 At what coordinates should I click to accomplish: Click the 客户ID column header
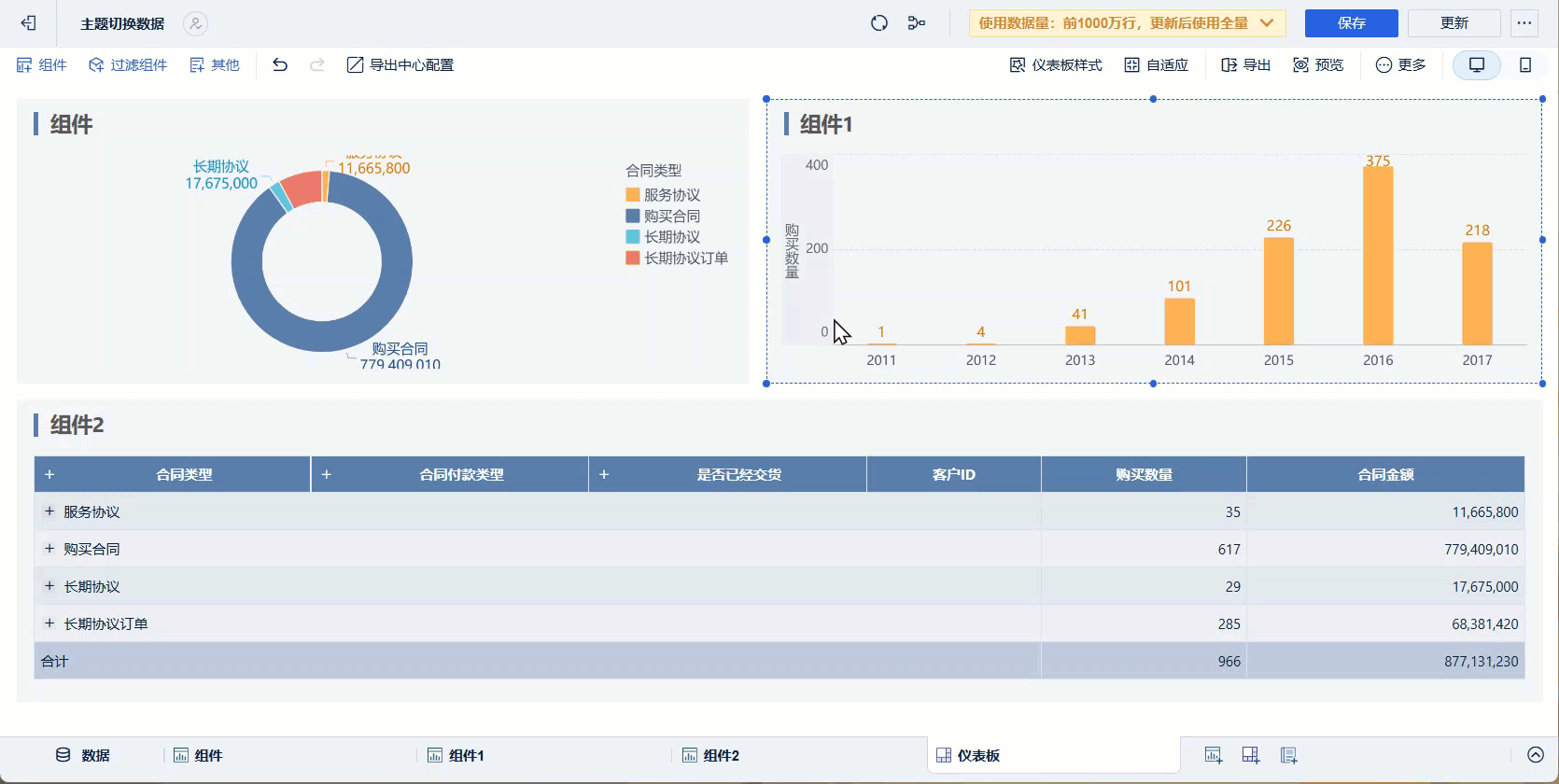(x=953, y=474)
